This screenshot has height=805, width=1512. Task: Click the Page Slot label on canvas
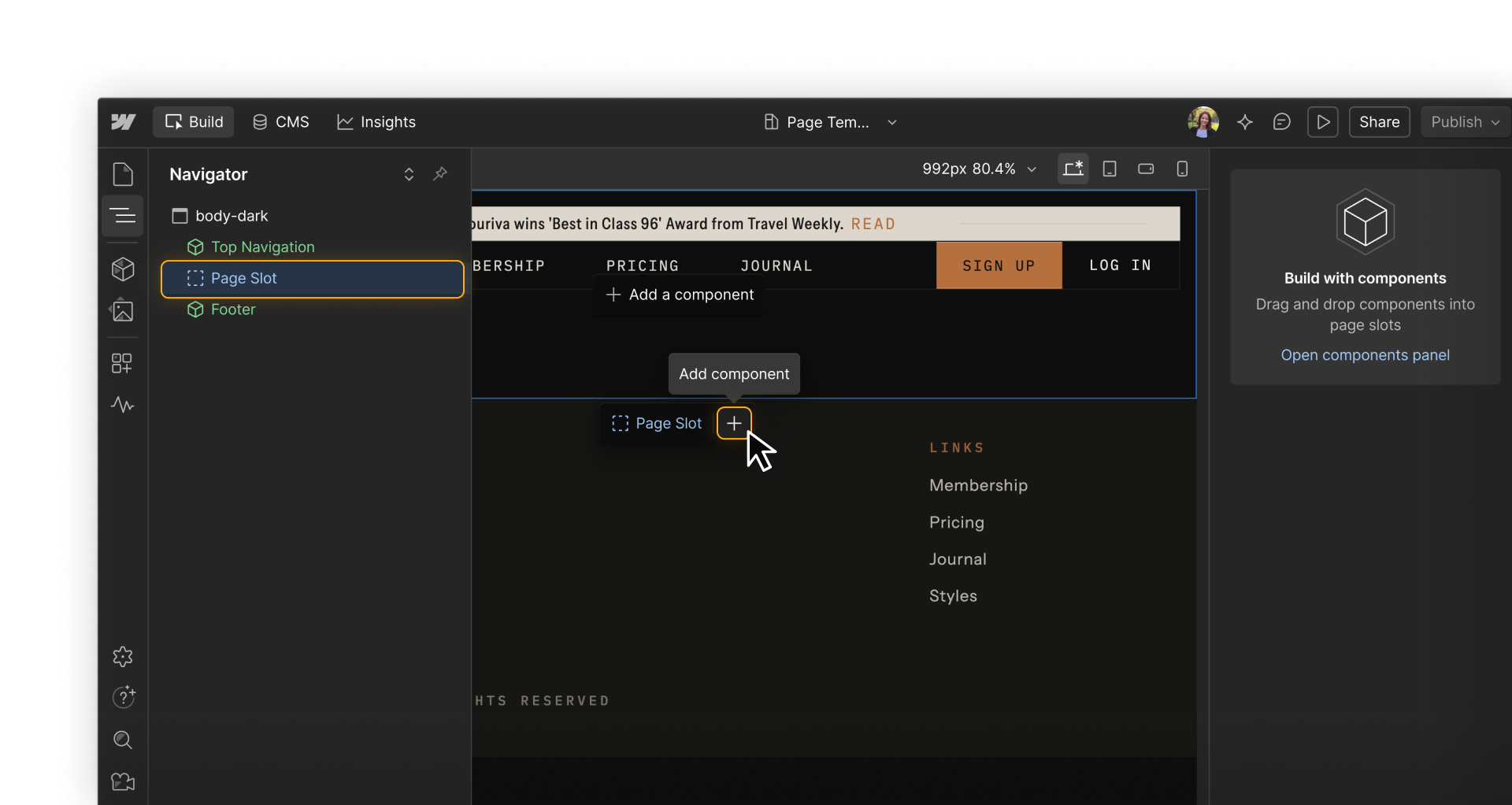[x=657, y=424]
